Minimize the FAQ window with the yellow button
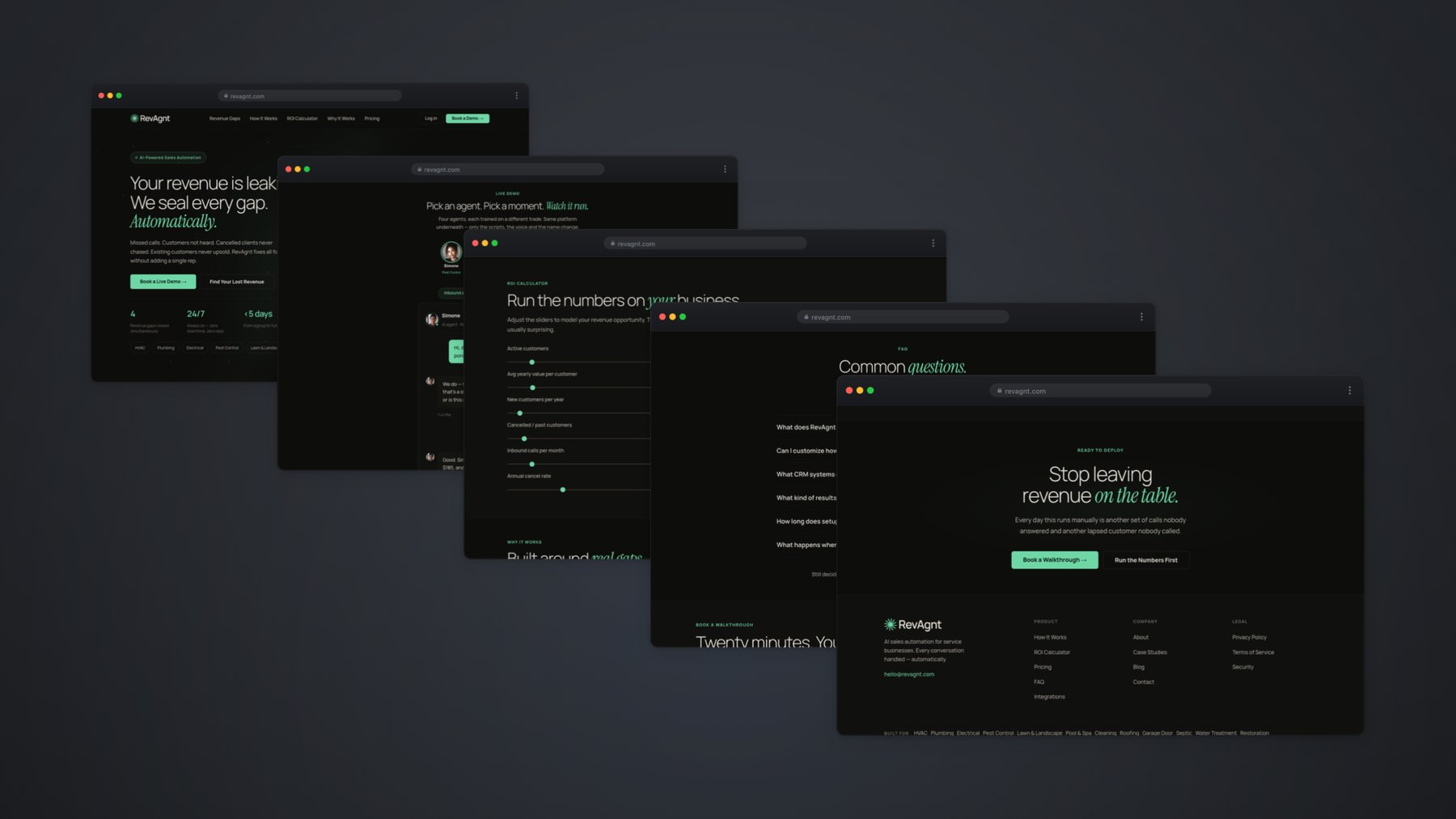Screen dimensions: 1456x819 [x=672, y=316]
